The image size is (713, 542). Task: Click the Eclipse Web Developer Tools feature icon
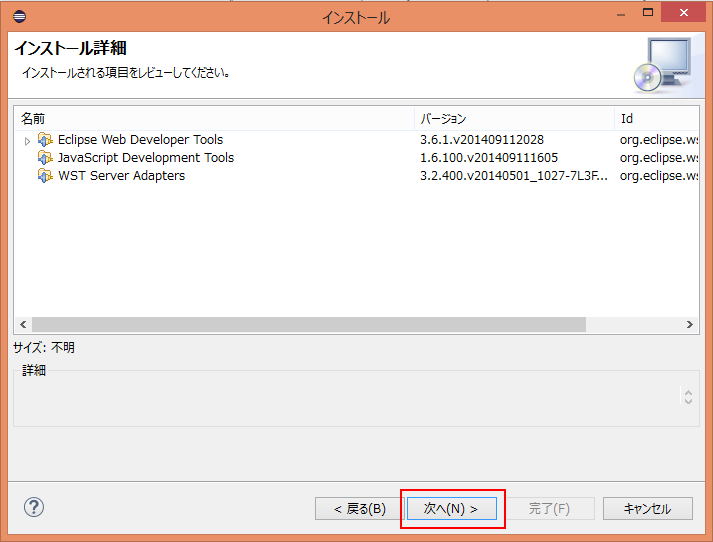[x=45, y=140]
